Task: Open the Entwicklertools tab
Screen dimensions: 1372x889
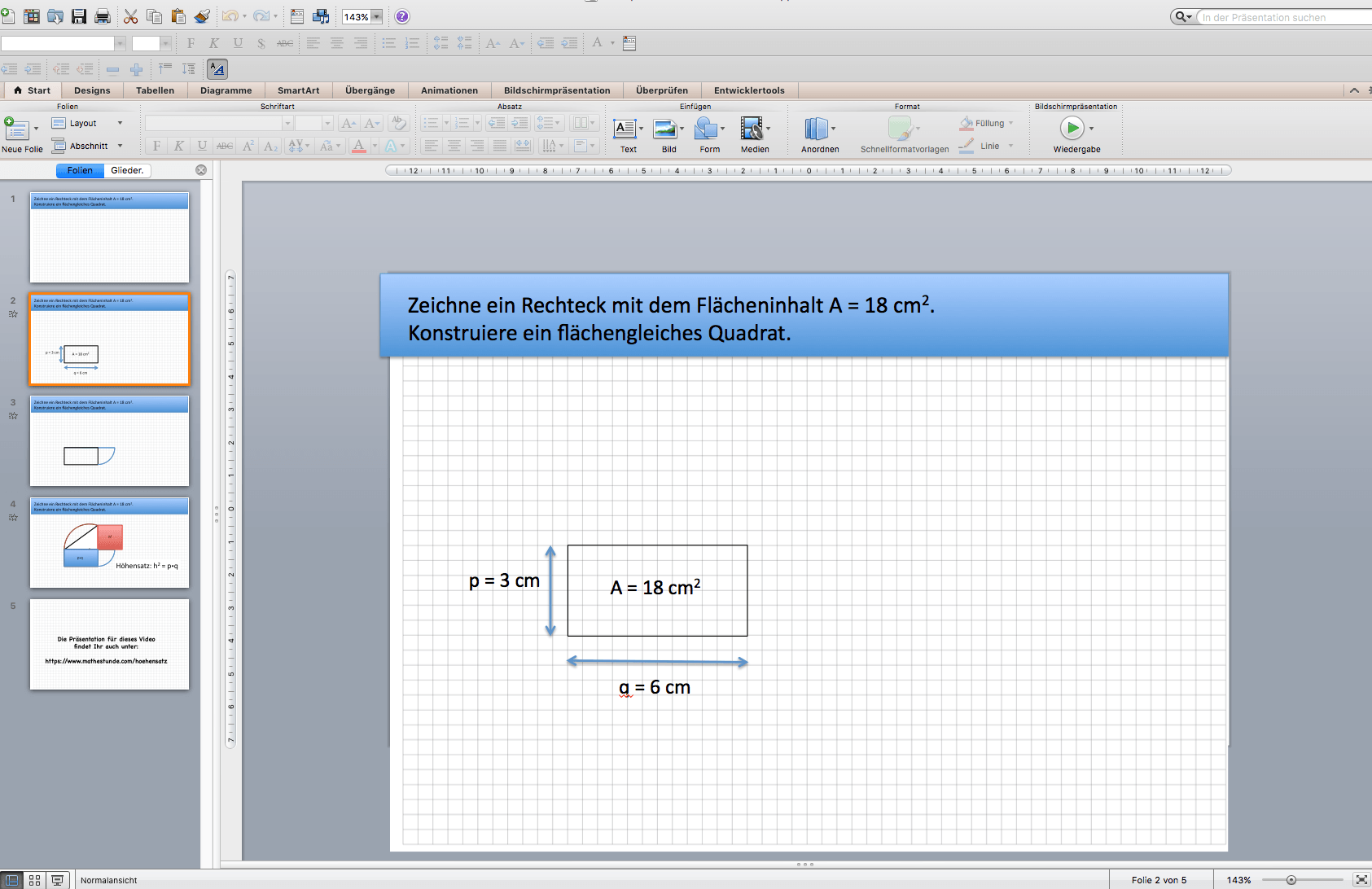Action: click(749, 90)
